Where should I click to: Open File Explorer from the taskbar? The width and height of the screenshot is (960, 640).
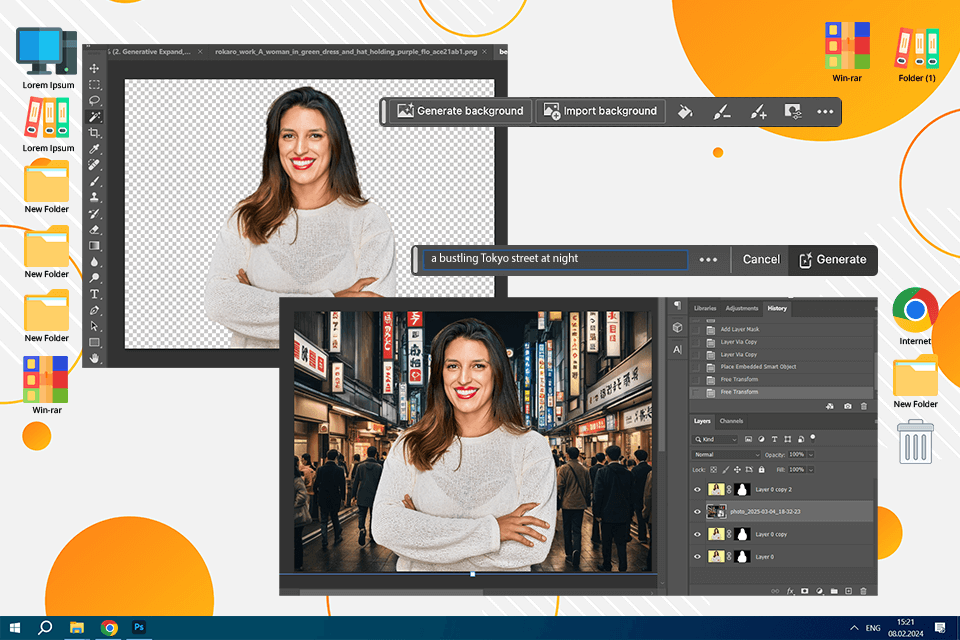pos(77,628)
